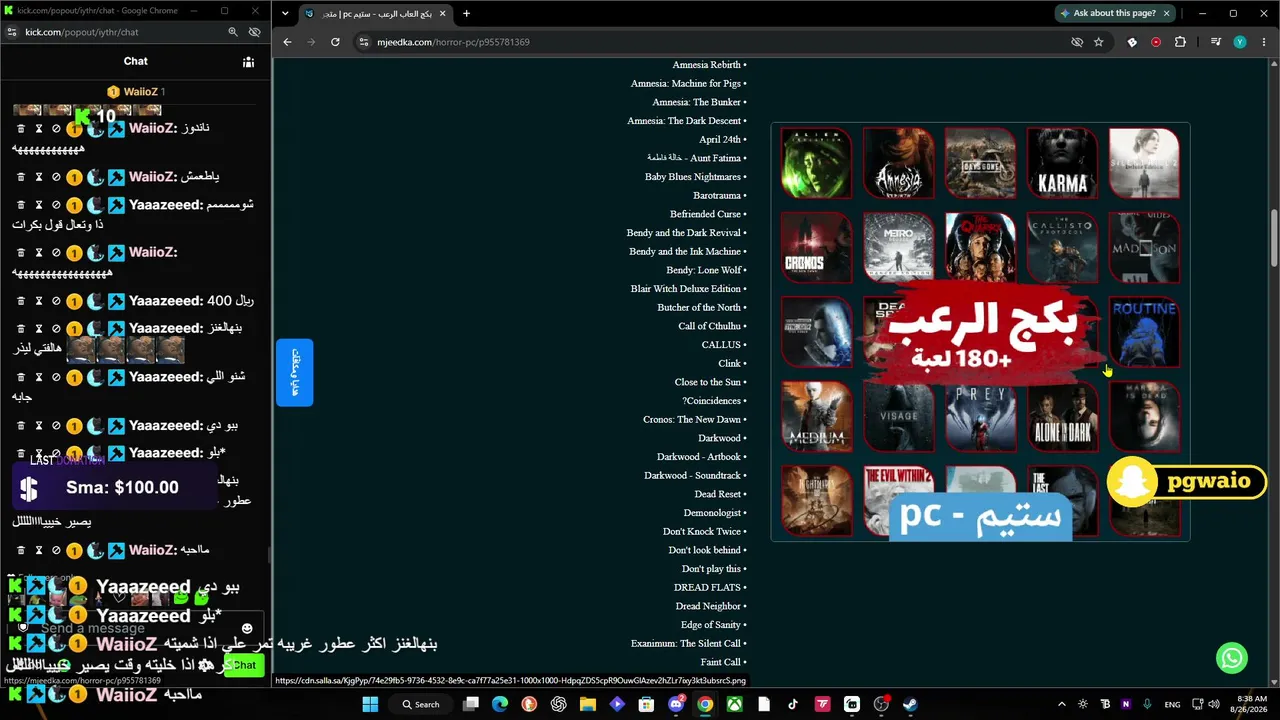The height and width of the screenshot is (720, 1280).
Task: Open the Windows Start menu
Action: click(370, 704)
